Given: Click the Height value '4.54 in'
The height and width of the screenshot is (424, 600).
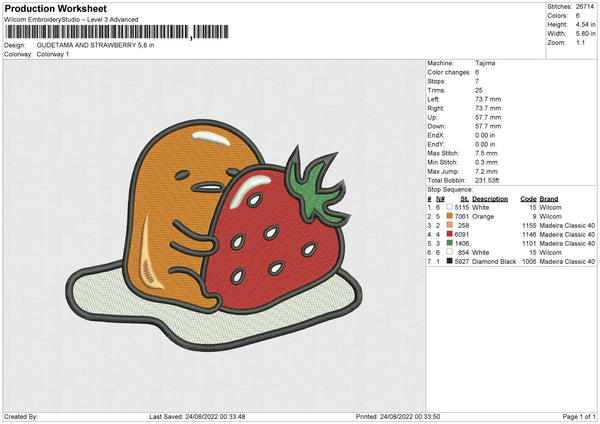Looking at the screenshot, I should [585, 24].
